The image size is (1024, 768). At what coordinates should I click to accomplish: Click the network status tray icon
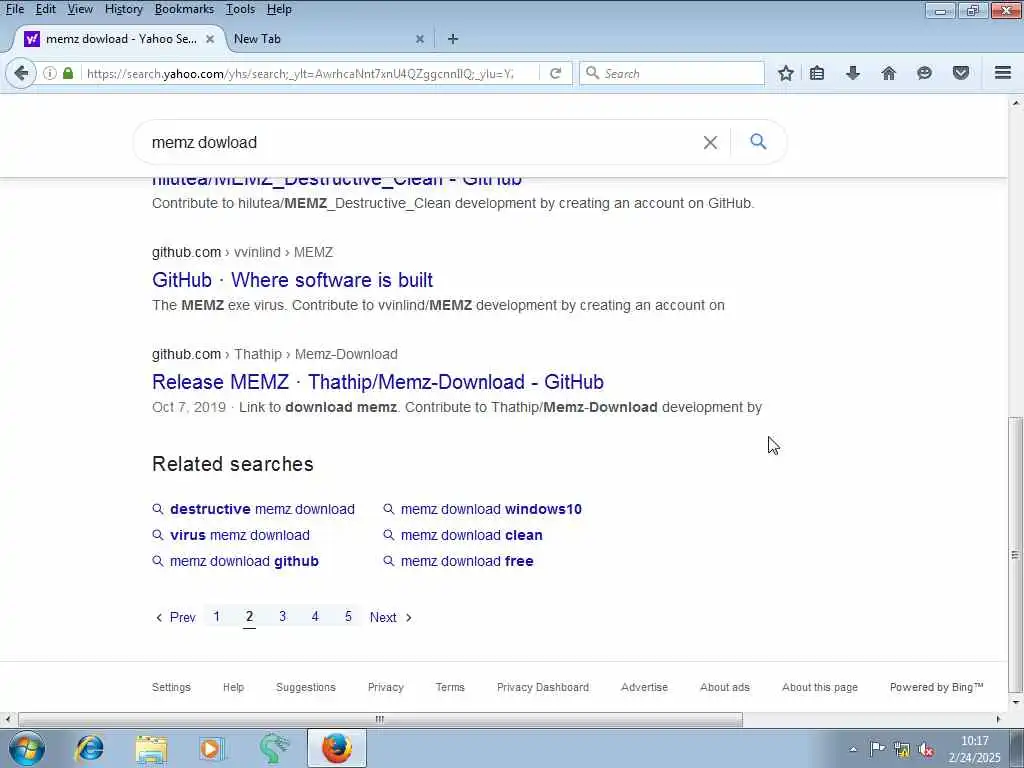click(x=902, y=749)
